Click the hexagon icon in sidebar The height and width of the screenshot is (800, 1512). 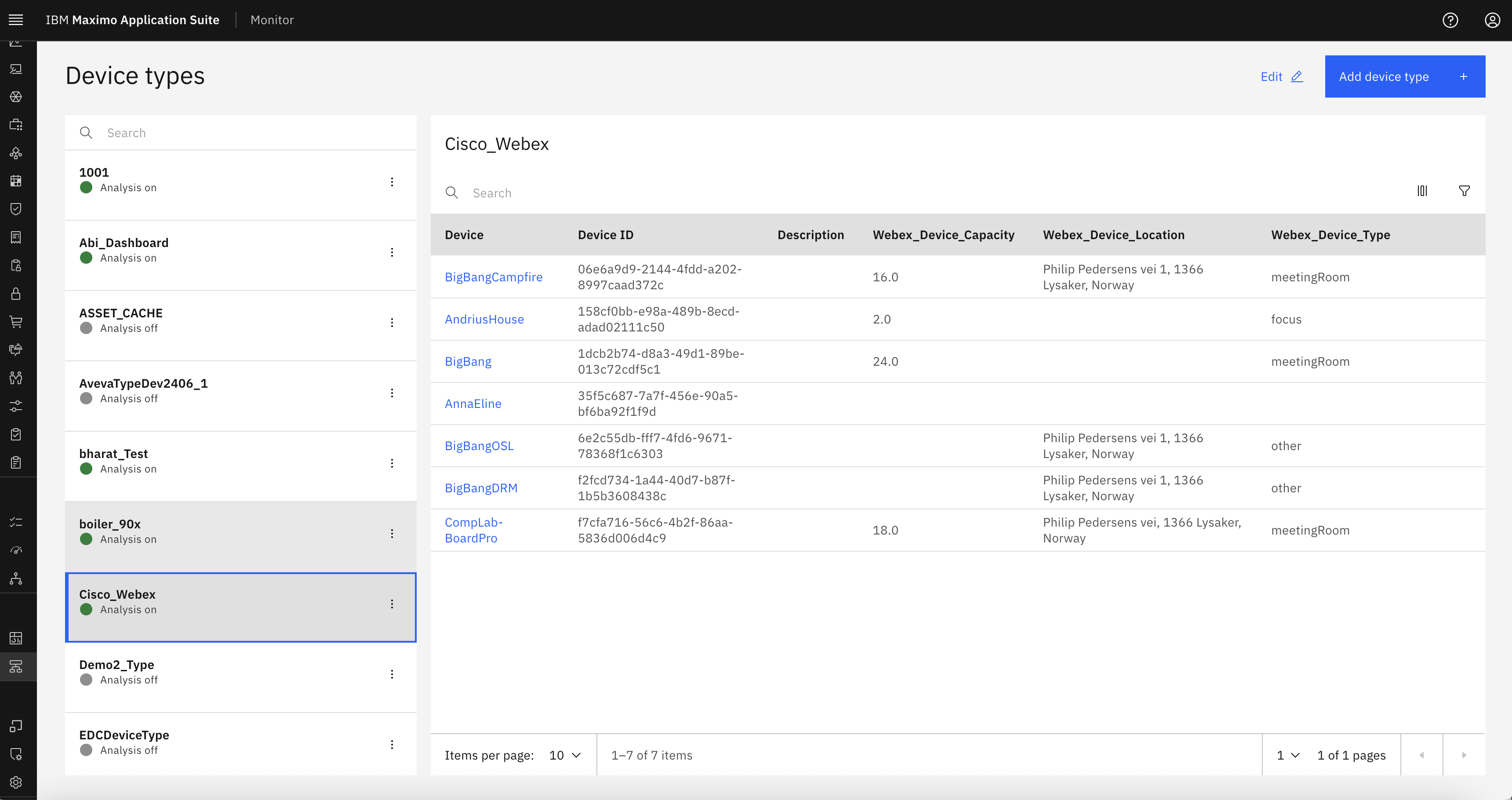(x=16, y=96)
